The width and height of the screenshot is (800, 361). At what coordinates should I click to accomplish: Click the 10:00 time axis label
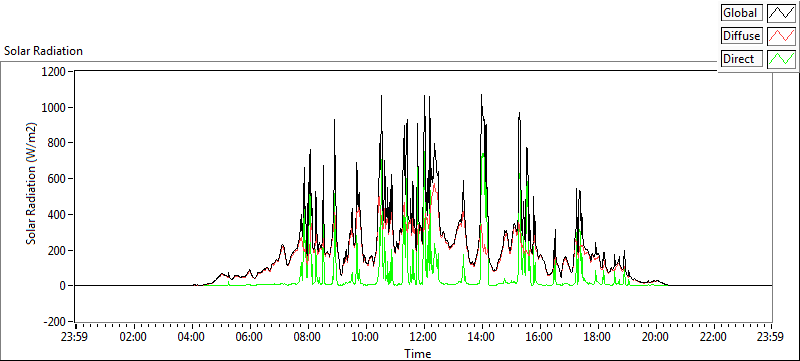(366, 337)
